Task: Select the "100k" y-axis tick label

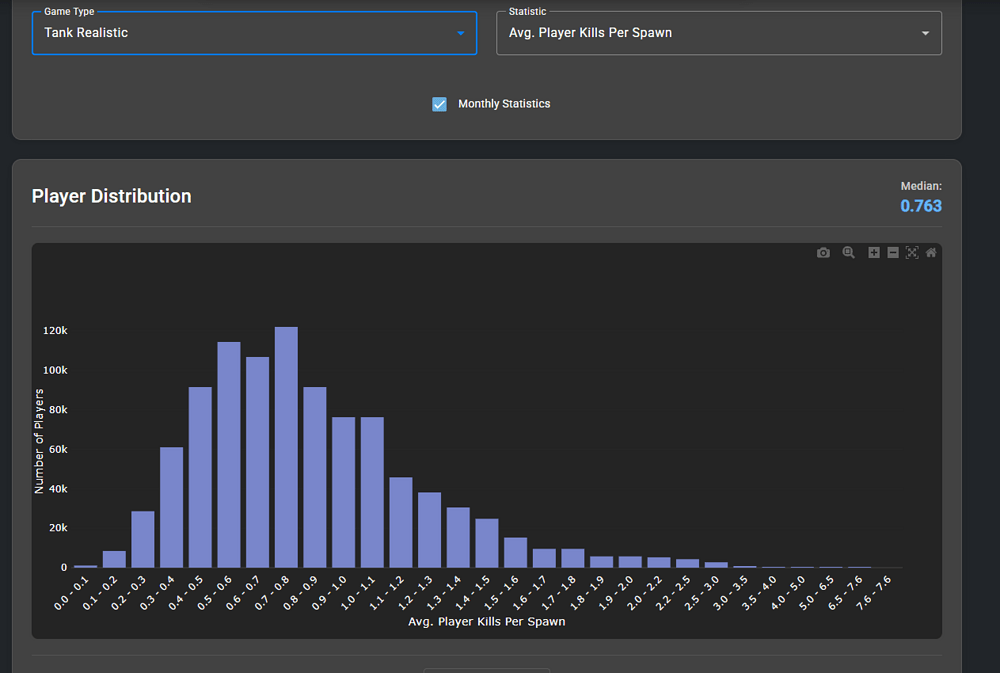Action: 55,370
